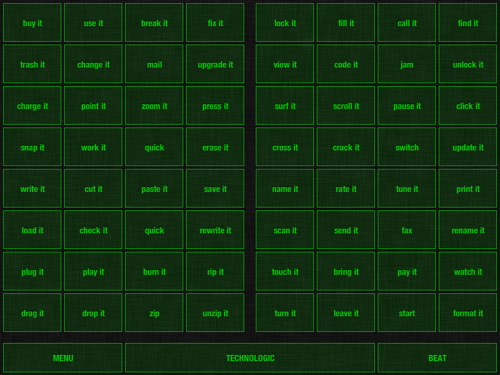Trigger the 'change it' sample

(x=93, y=64)
